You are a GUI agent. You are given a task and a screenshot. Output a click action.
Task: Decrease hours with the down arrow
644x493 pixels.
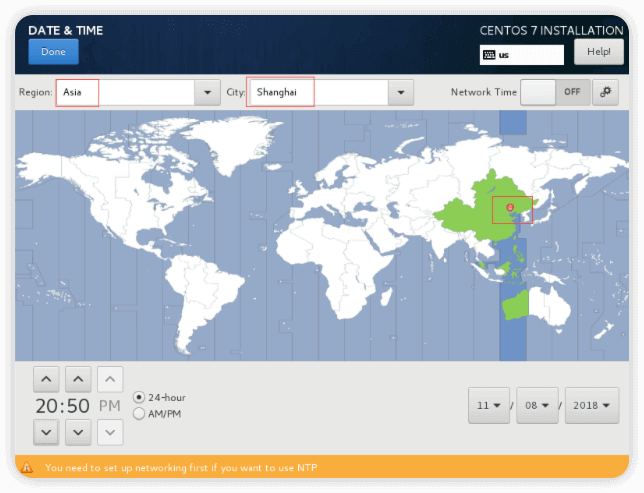point(46,432)
